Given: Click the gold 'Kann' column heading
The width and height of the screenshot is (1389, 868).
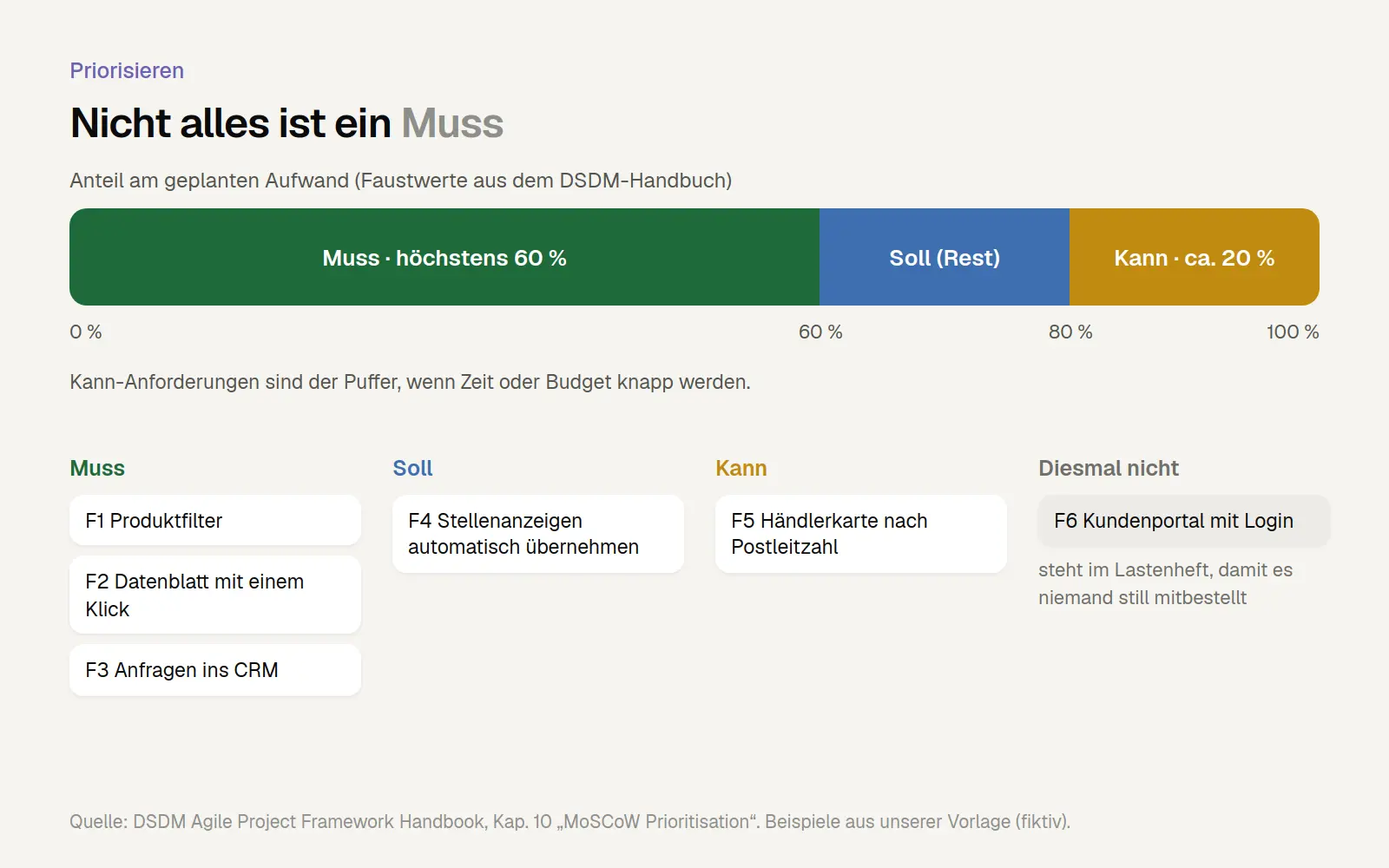Looking at the screenshot, I should click(741, 468).
